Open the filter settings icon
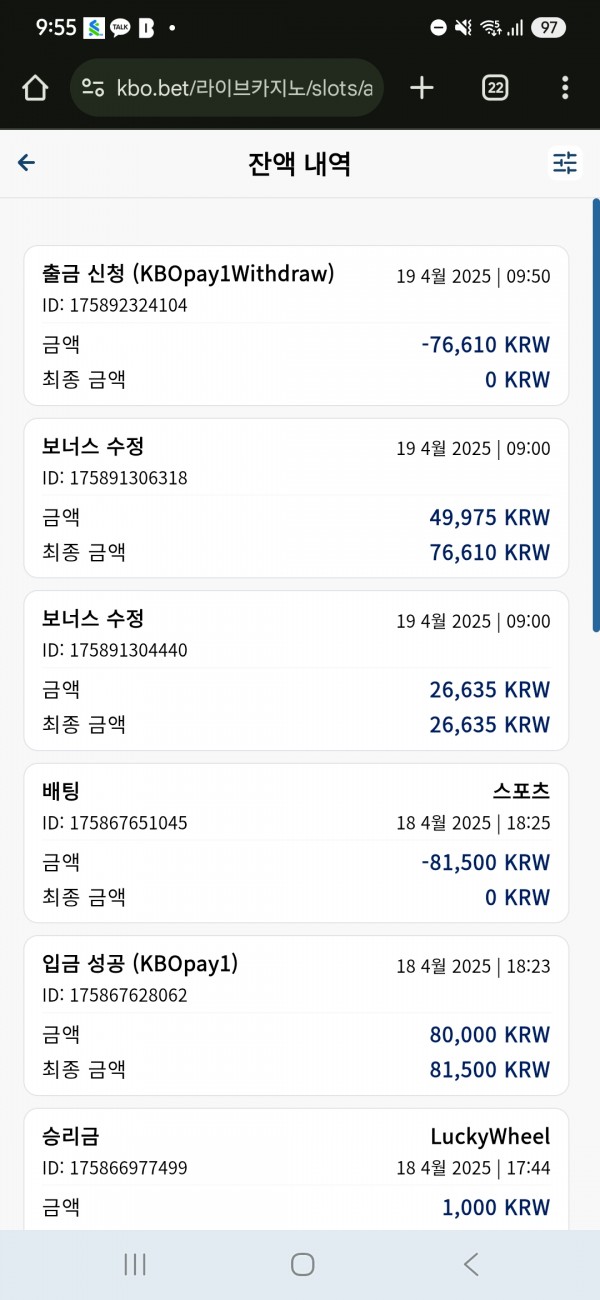The image size is (600, 1300). [565, 163]
